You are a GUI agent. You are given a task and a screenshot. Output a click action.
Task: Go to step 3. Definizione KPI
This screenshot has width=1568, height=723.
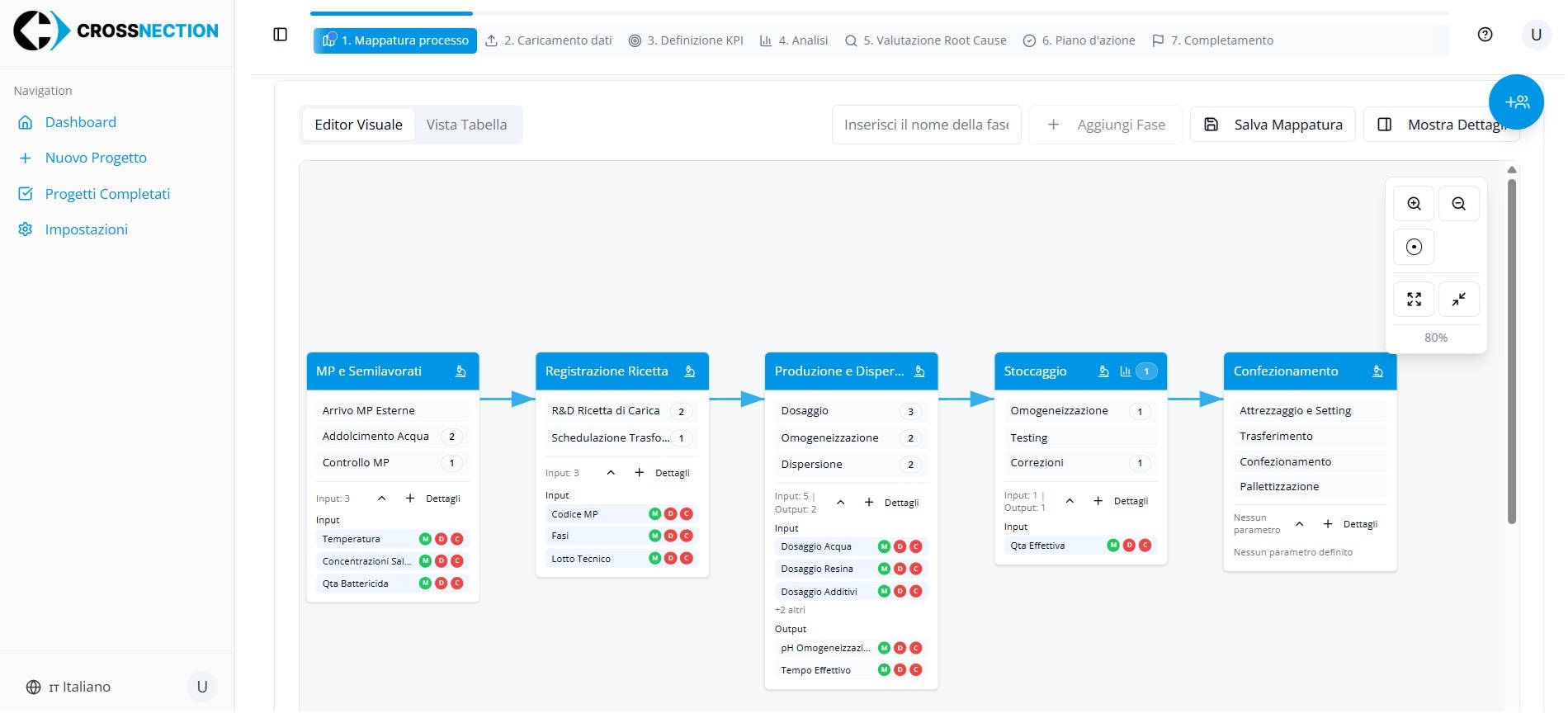tap(686, 40)
